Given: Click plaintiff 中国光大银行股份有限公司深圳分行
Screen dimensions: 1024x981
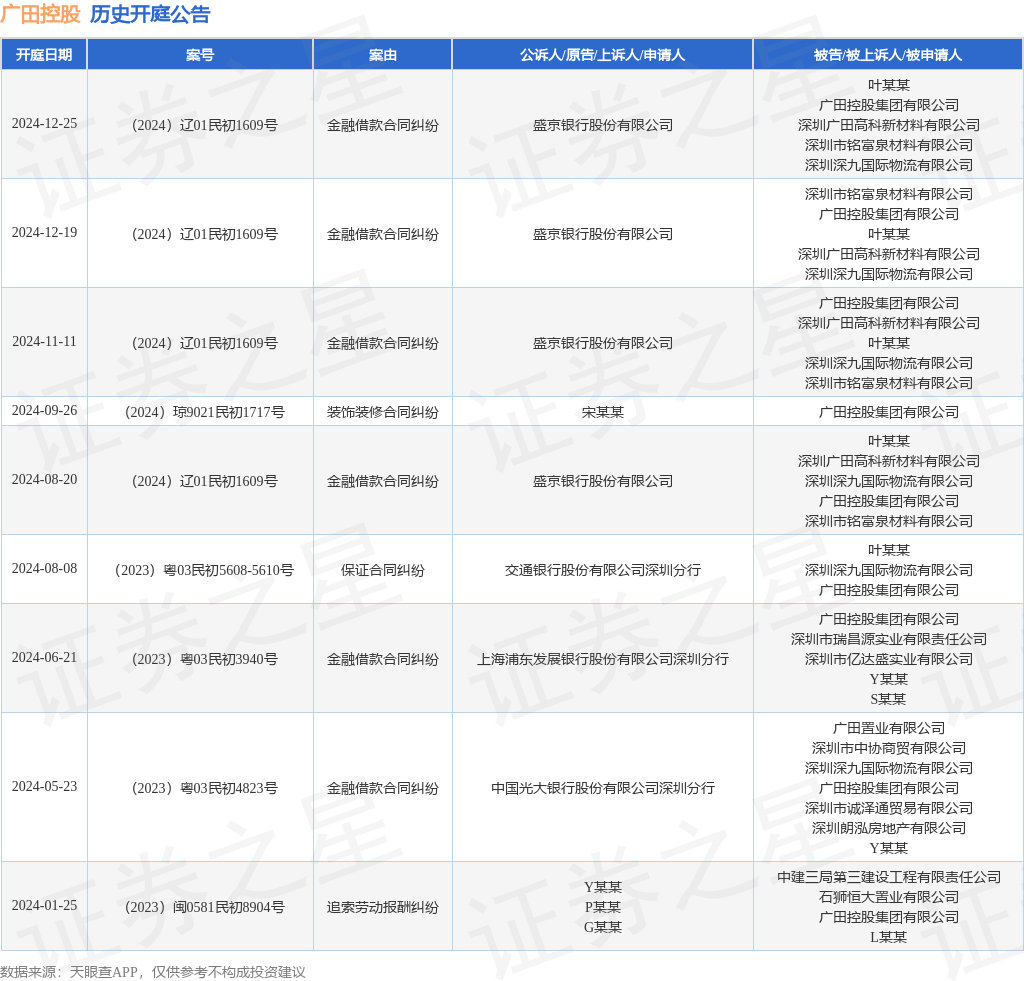Looking at the screenshot, I should (x=603, y=788).
